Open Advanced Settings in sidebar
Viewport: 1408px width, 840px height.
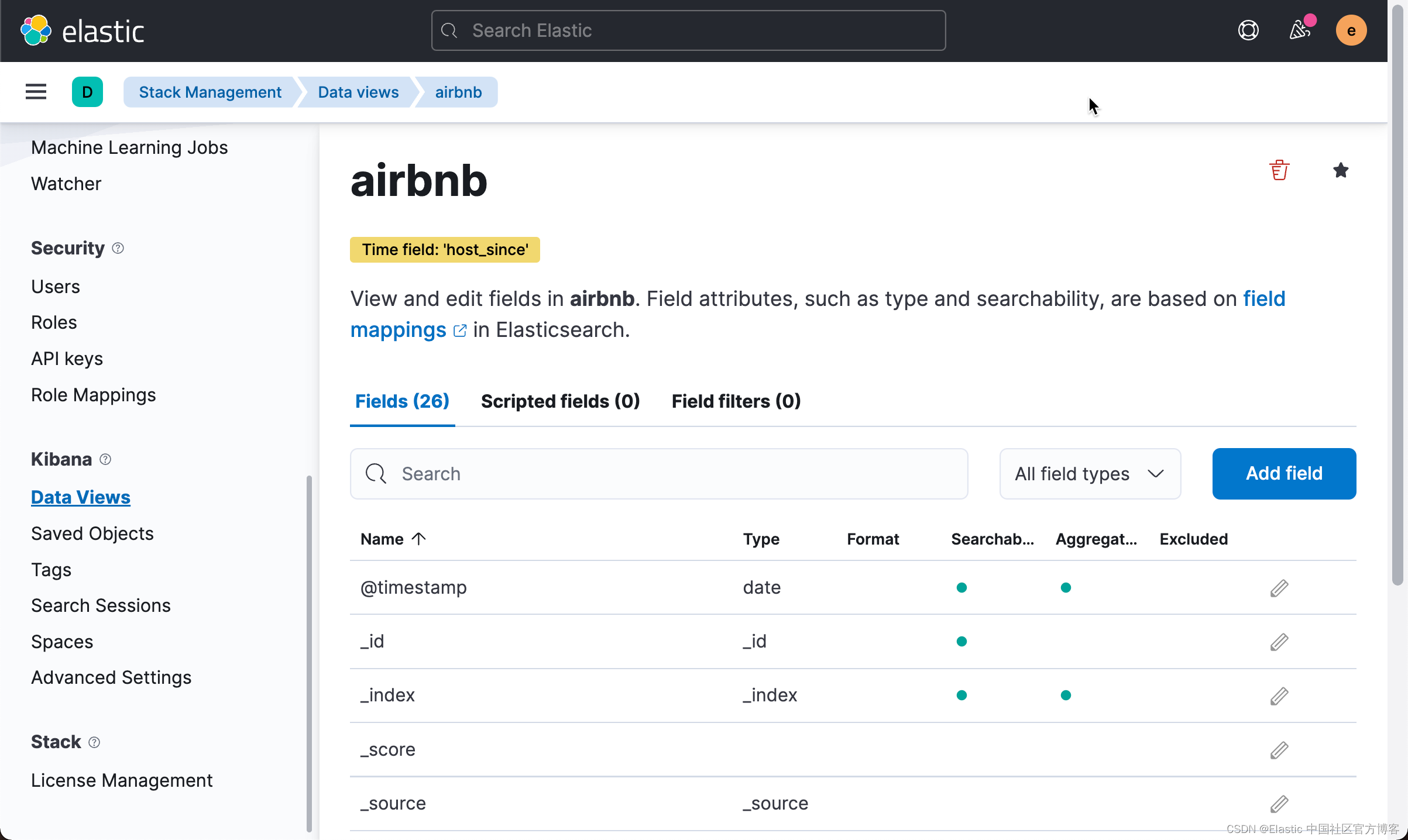point(111,677)
